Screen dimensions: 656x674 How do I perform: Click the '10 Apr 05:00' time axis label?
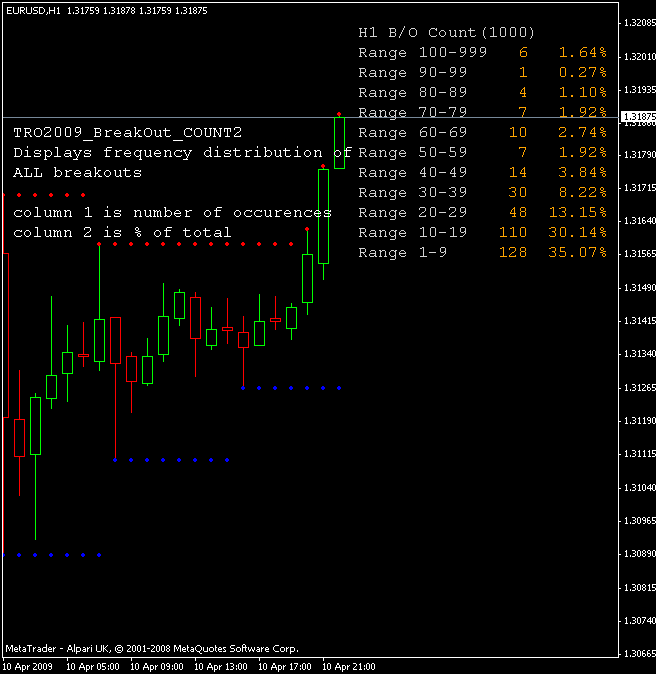[x=93, y=667]
